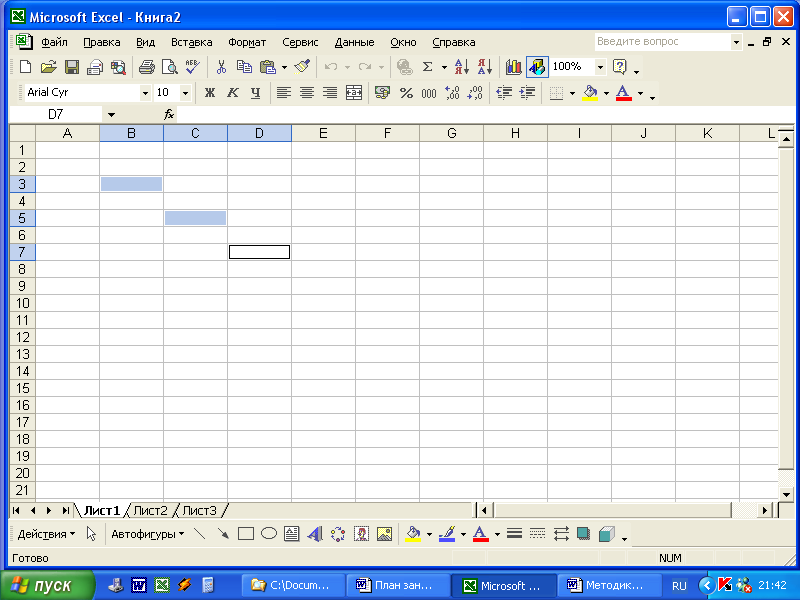The height and width of the screenshot is (600, 800).
Task: Open the 100% zoom dropdown
Action: pyautogui.click(x=600, y=67)
